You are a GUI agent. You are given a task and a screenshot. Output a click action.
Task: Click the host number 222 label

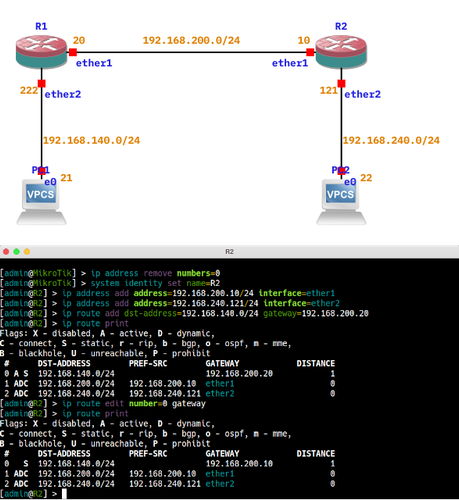(29, 90)
